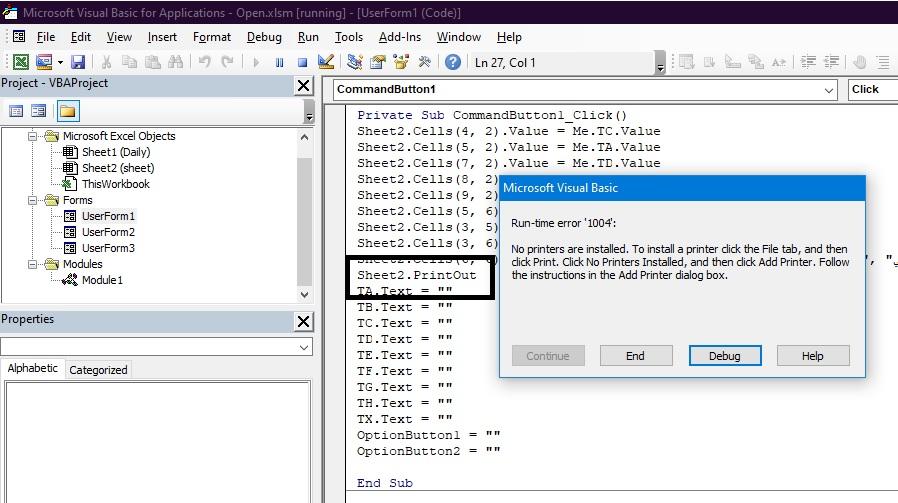Click the Reset stop icon
The image size is (898, 503).
(302, 62)
